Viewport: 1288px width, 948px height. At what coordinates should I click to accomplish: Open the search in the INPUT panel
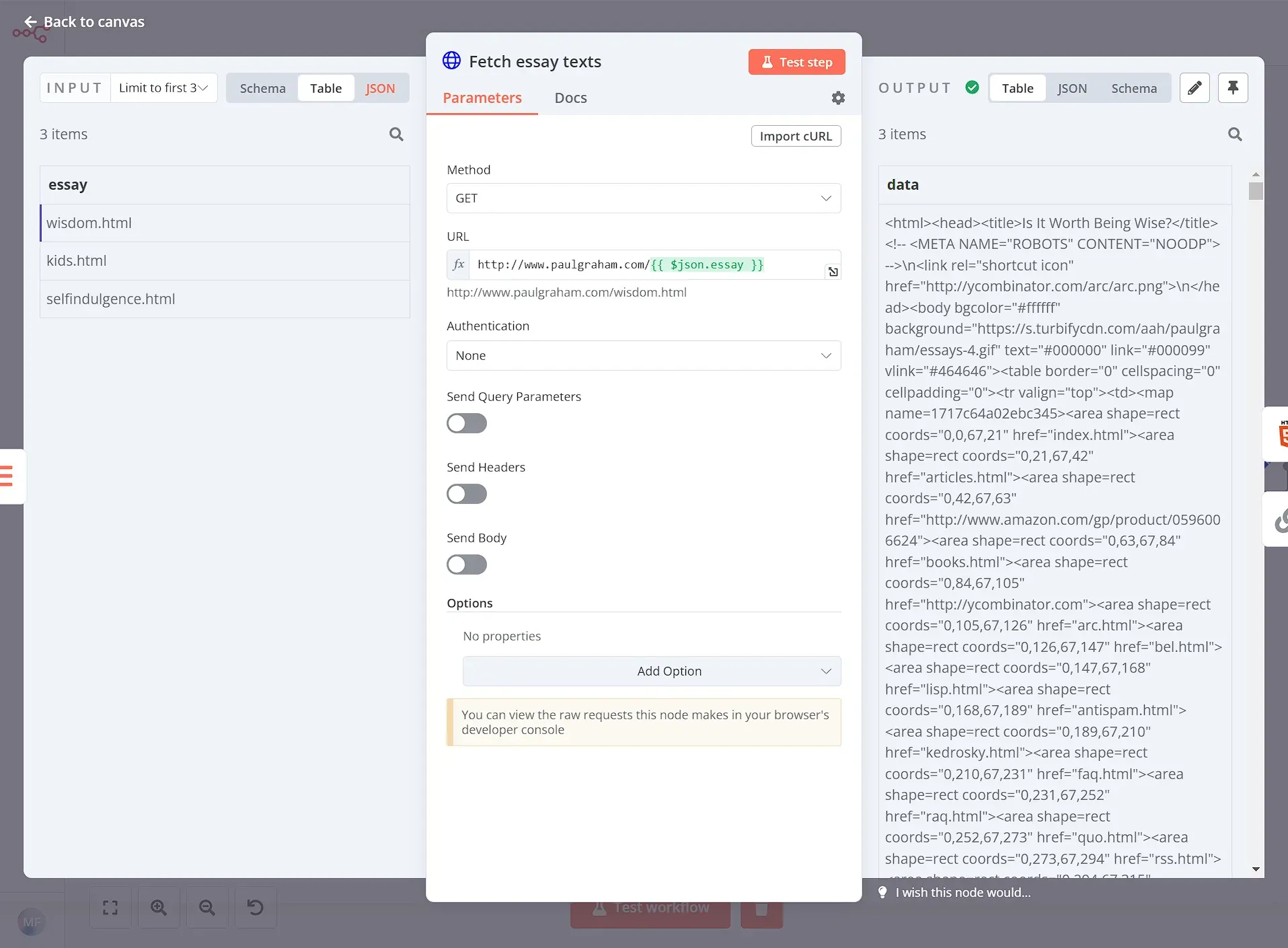(x=396, y=134)
